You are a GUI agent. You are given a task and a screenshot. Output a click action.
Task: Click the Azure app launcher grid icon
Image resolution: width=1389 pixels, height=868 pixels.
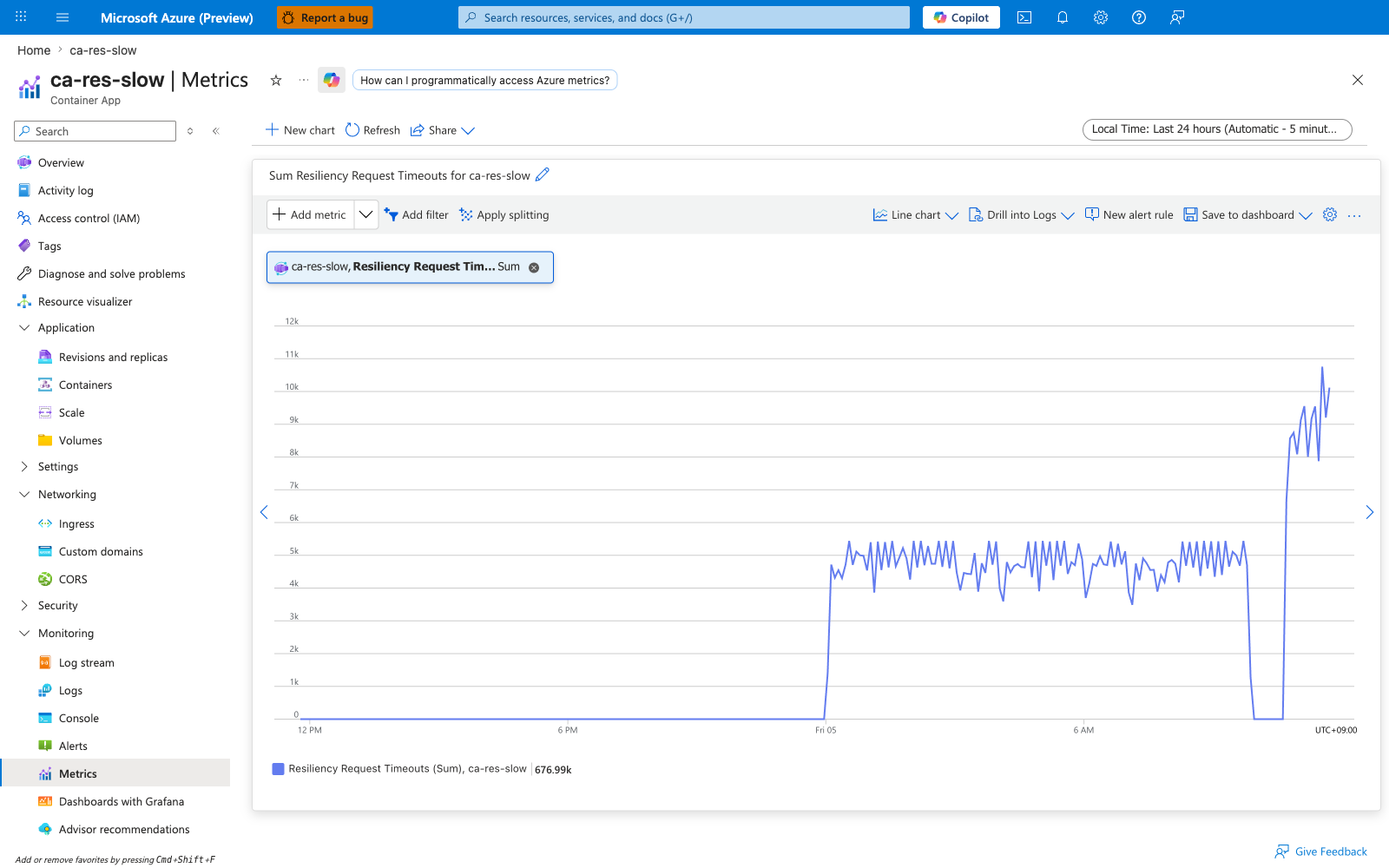[21, 17]
